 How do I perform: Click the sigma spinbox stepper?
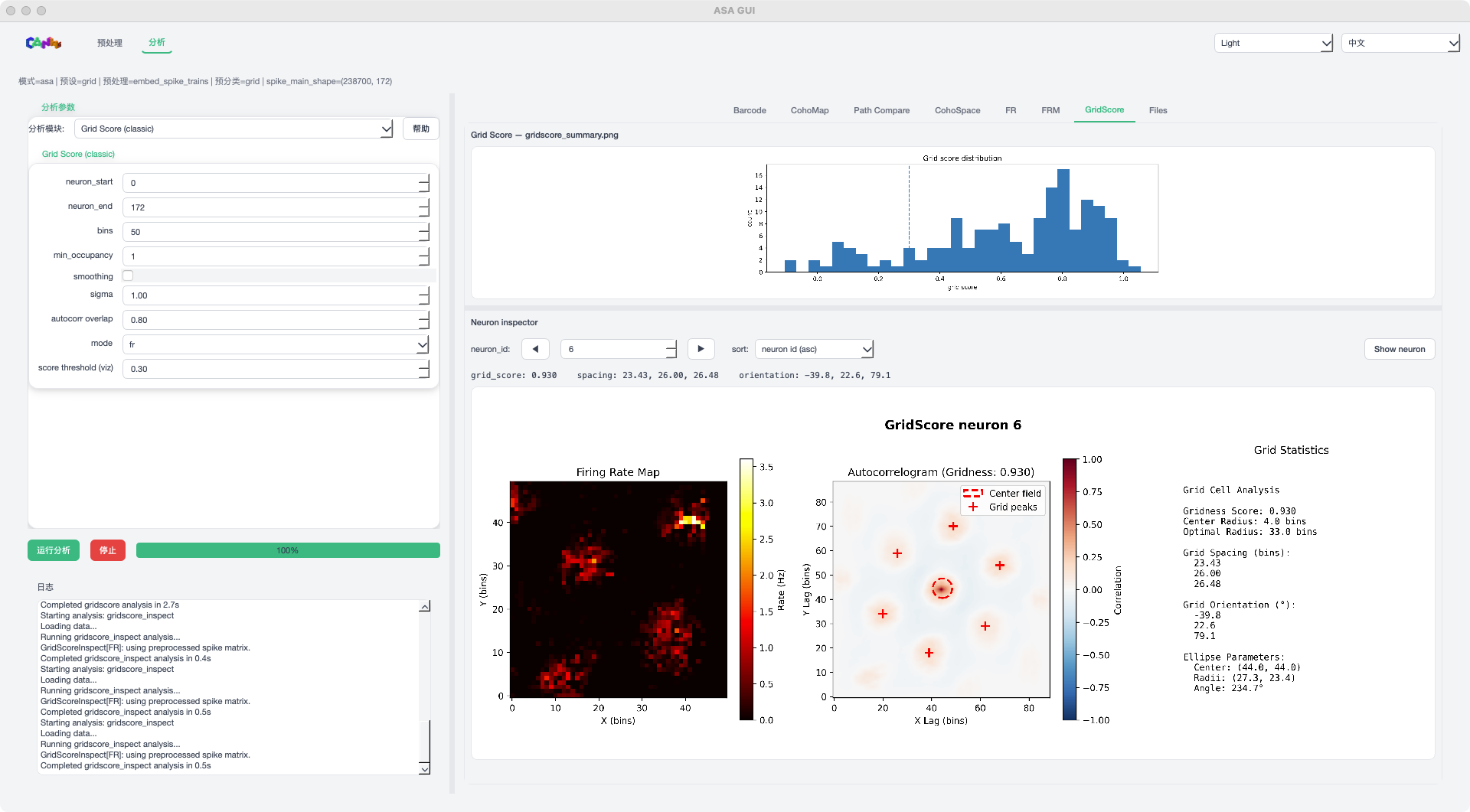point(423,295)
